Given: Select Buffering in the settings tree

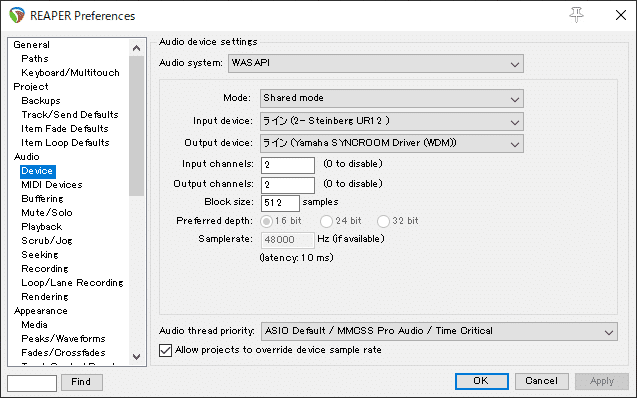Looking at the screenshot, I should [x=42, y=199].
